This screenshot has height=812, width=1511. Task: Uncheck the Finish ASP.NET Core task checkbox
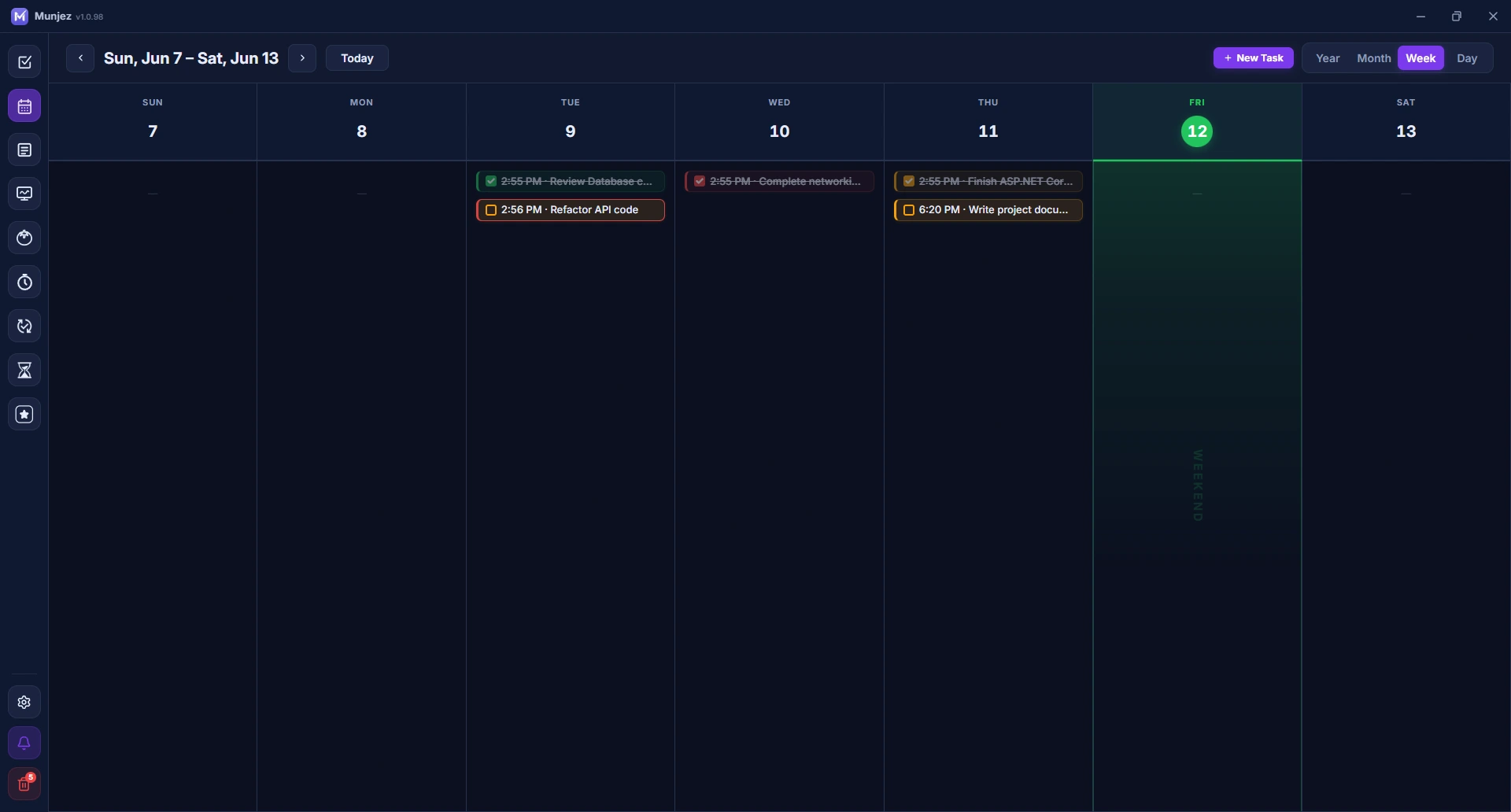pyautogui.click(x=909, y=182)
